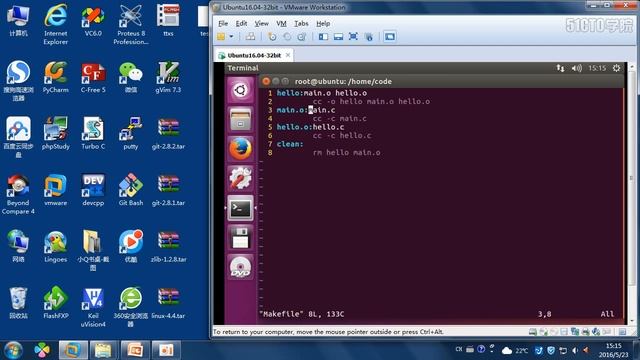The height and width of the screenshot is (360, 640).
Task: Open Turbo C desktop shortcut
Action: (x=93, y=133)
